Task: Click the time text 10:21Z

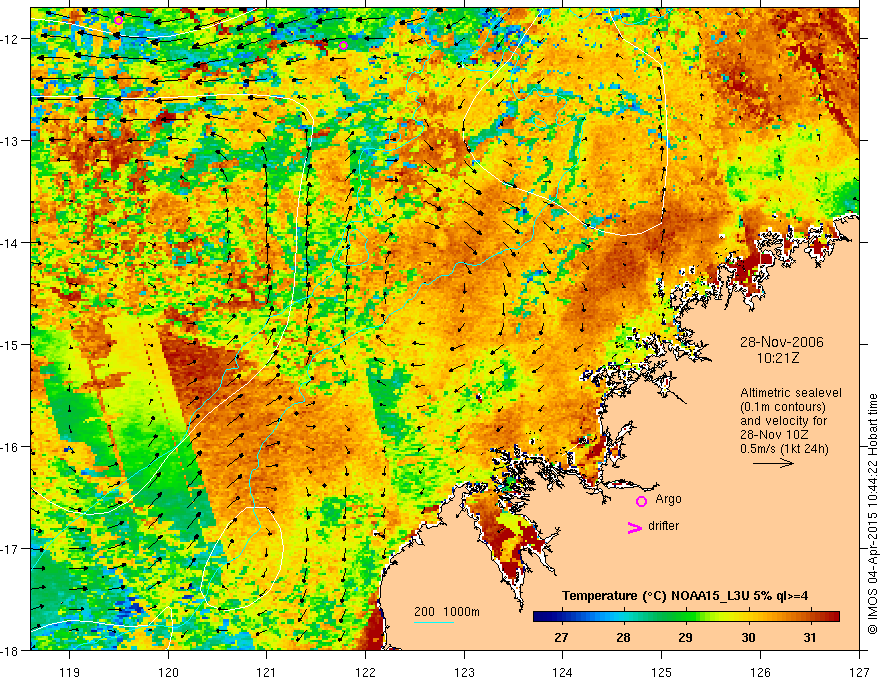Action: tap(777, 358)
